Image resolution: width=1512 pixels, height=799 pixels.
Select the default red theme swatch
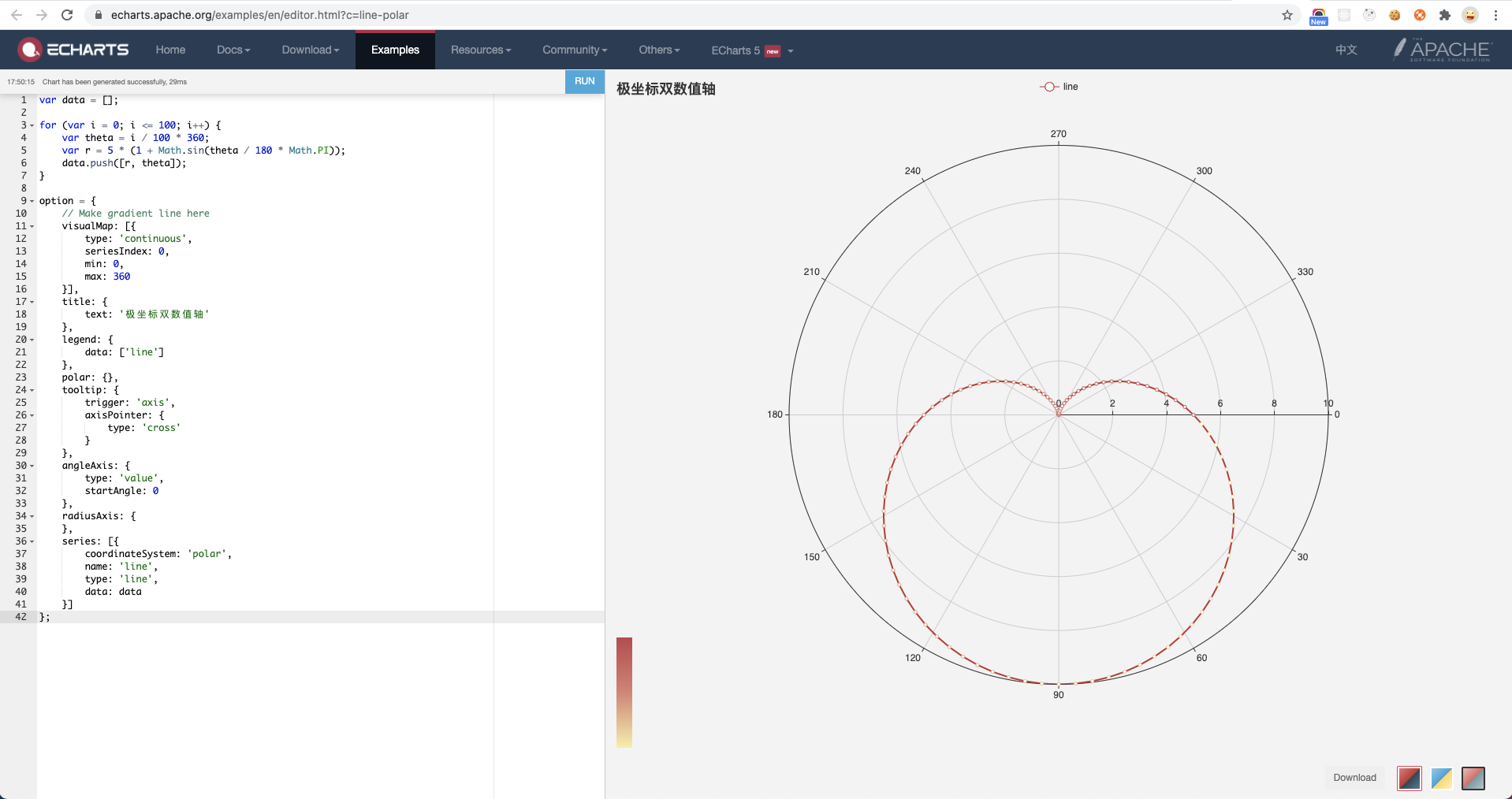(x=1410, y=779)
